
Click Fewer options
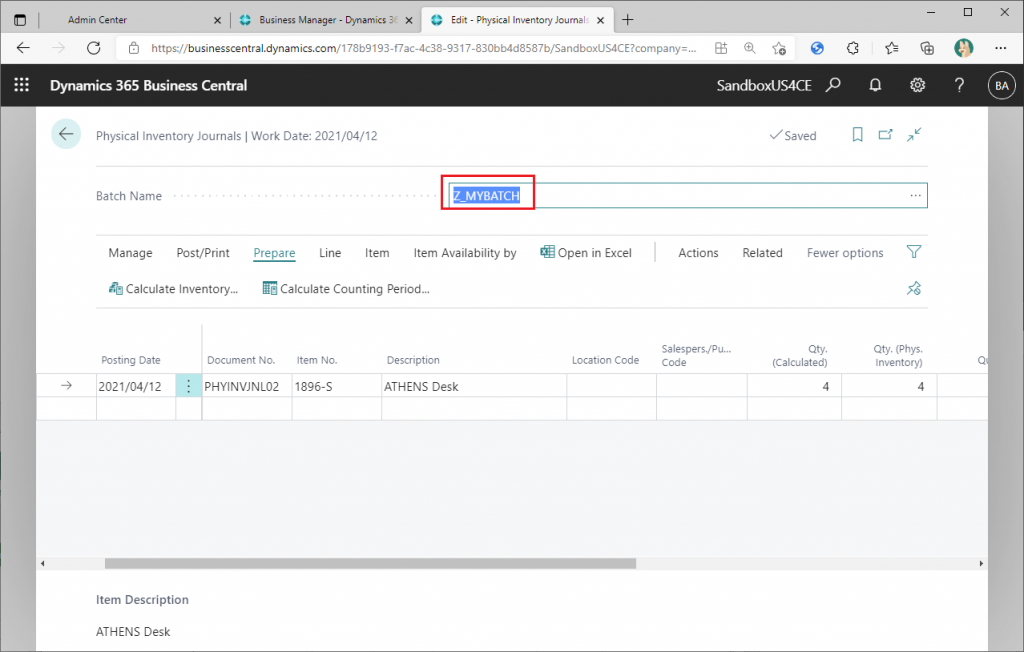click(845, 253)
